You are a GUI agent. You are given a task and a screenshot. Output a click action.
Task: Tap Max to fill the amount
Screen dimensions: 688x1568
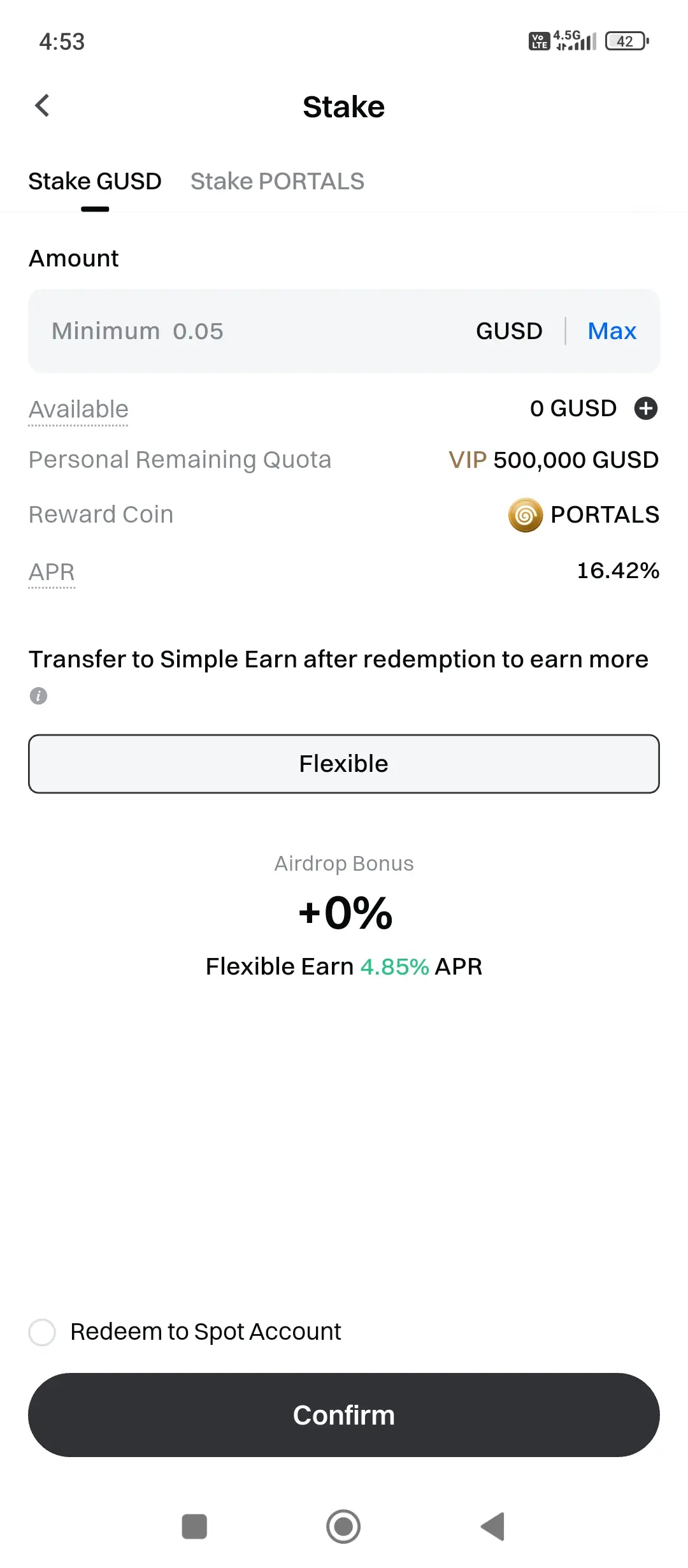pyautogui.click(x=612, y=331)
